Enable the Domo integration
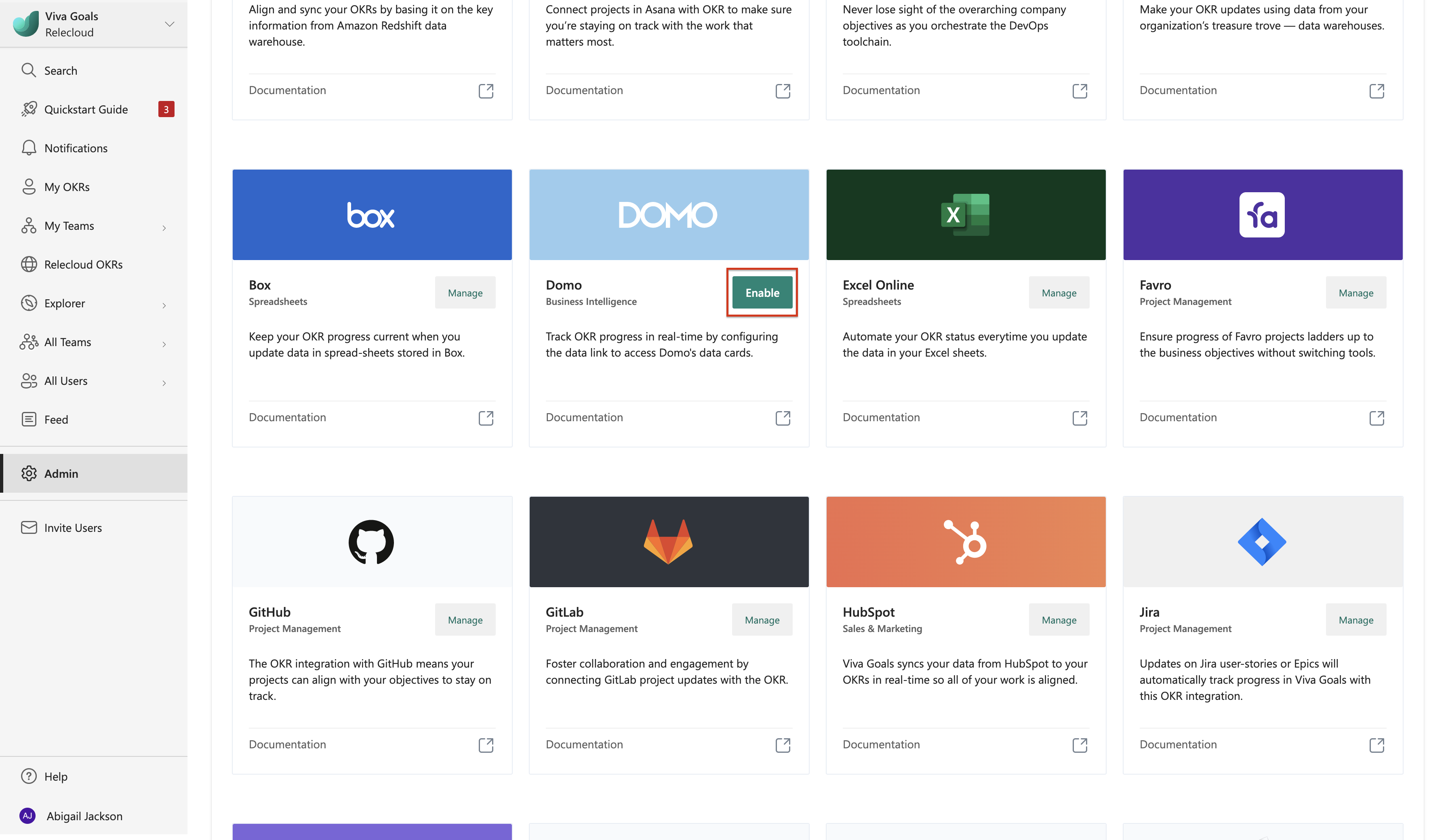Viewport: 1448px width, 840px height. [762, 292]
